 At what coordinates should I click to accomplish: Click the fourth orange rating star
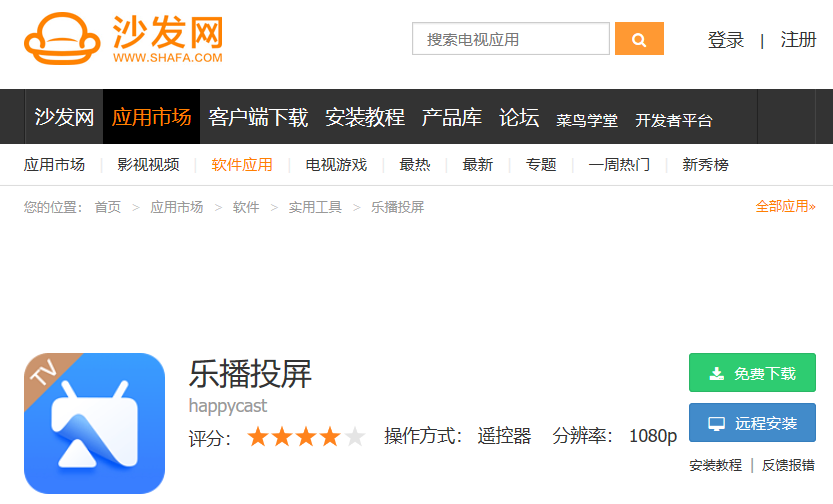click(x=330, y=437)
